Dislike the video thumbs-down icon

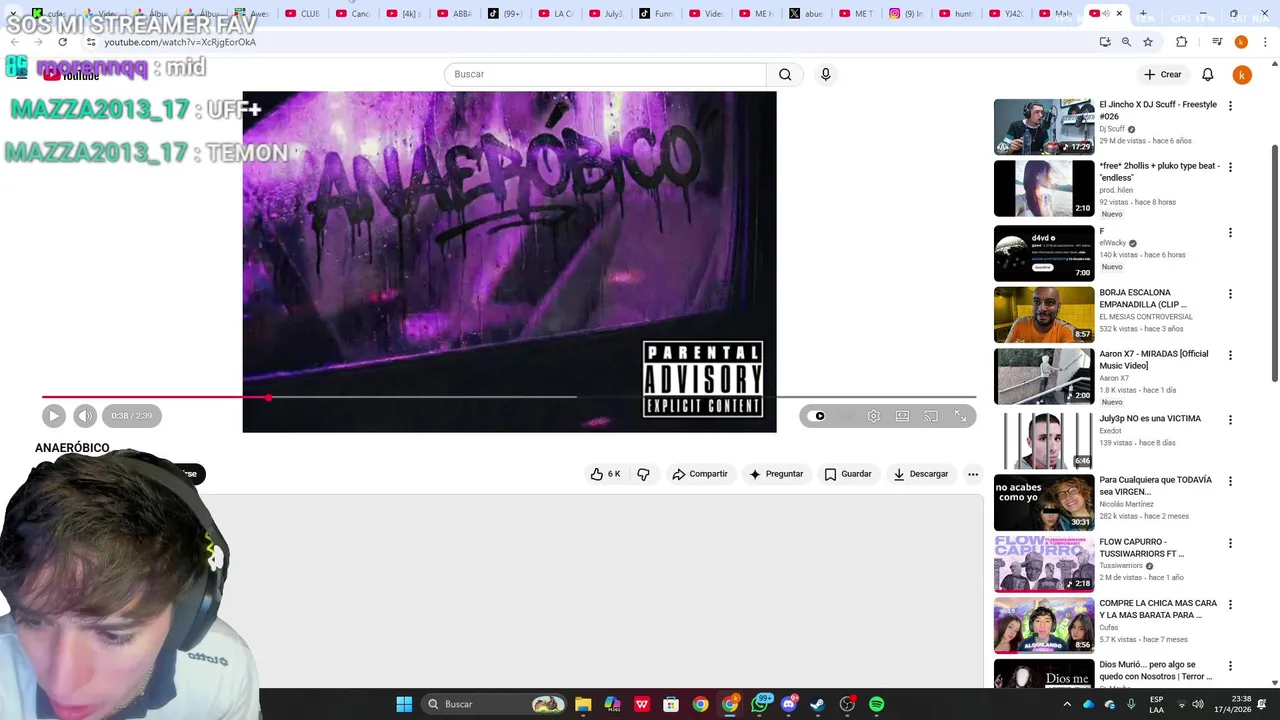643,474
